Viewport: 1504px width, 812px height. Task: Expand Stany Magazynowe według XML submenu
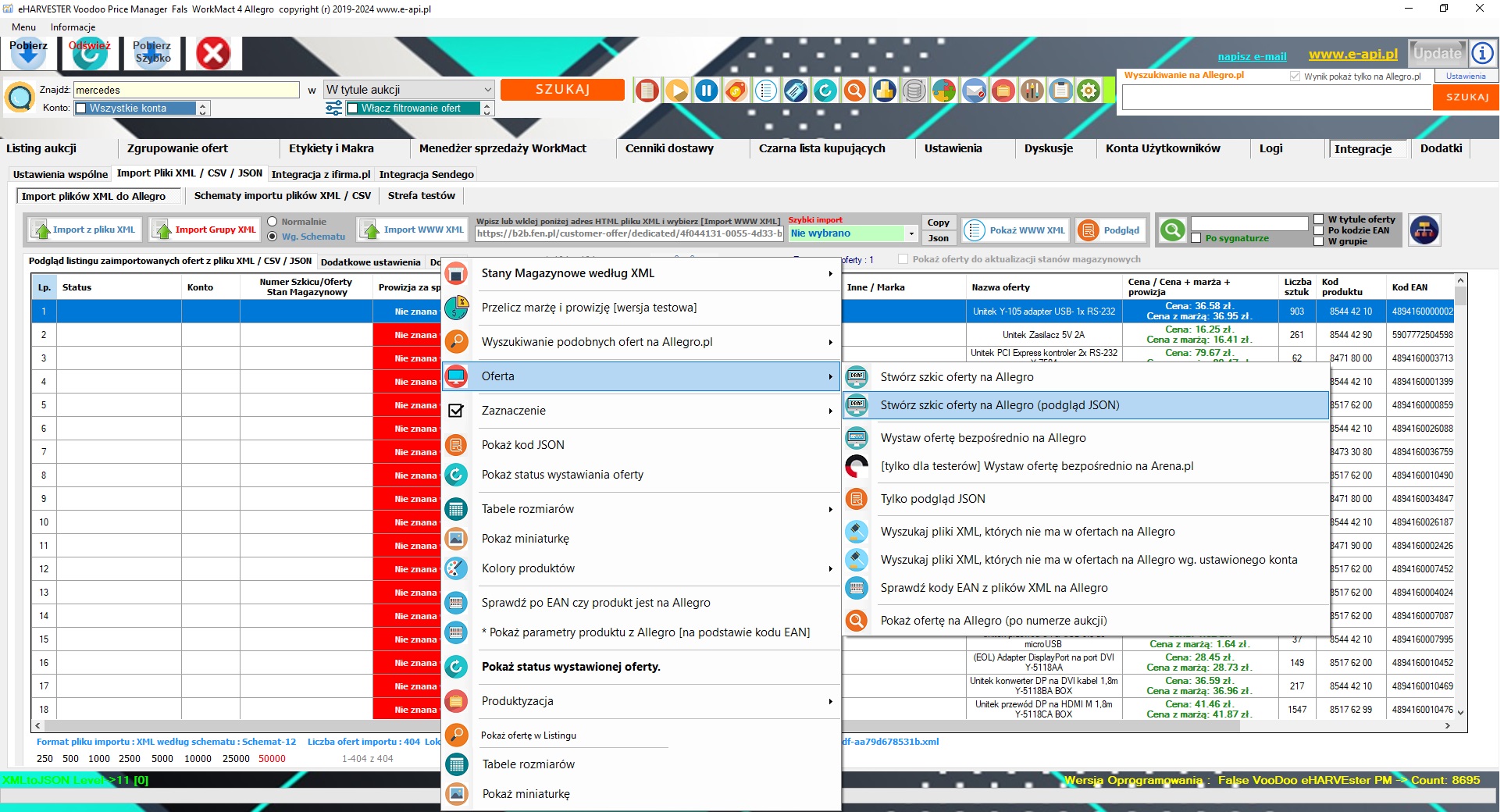point(640,273)
